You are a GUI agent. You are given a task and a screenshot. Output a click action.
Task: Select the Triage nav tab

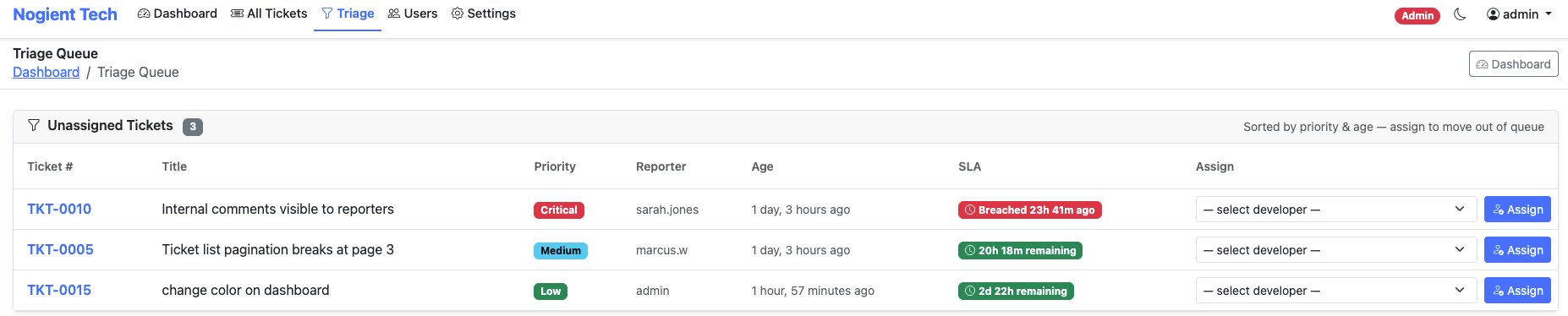point(348,14)
